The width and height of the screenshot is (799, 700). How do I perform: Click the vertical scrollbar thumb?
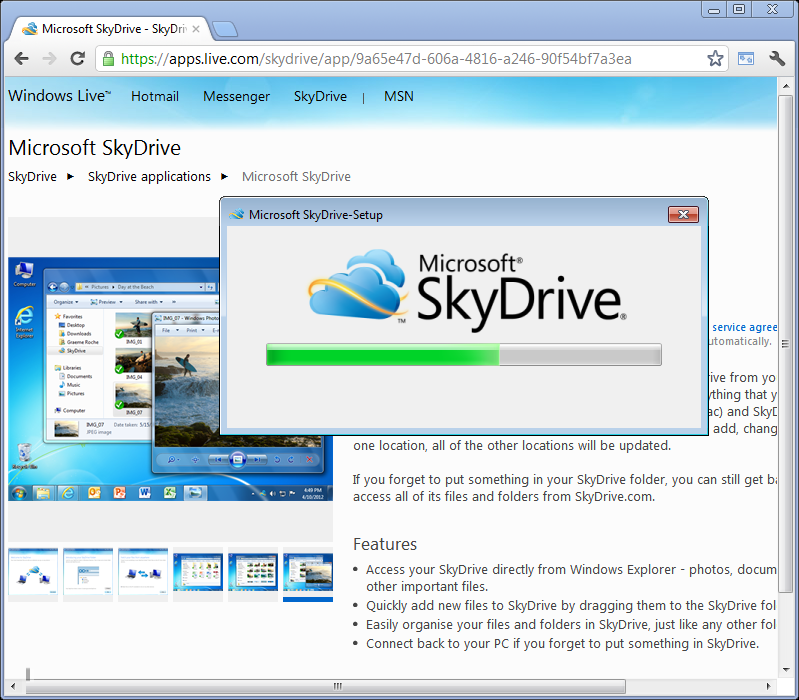[x=786, y=344]
